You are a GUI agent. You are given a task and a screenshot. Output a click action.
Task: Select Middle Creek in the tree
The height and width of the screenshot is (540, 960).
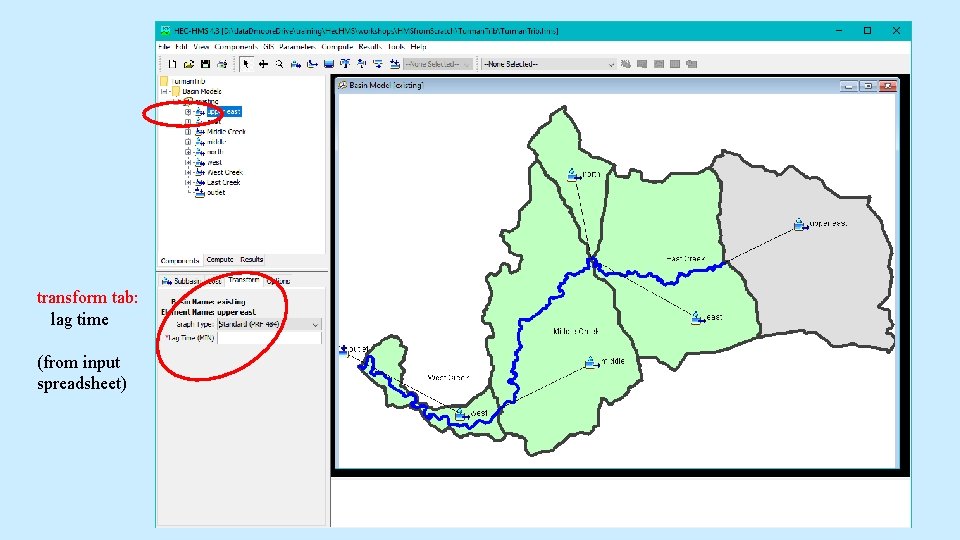226,132
